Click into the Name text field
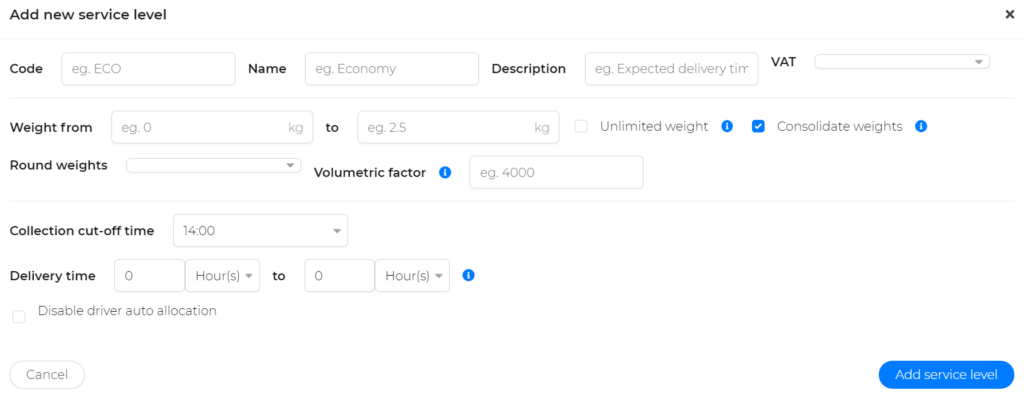Image resolution: width=1024 pixels, height=395 pixels. click(x=392, y=69)
